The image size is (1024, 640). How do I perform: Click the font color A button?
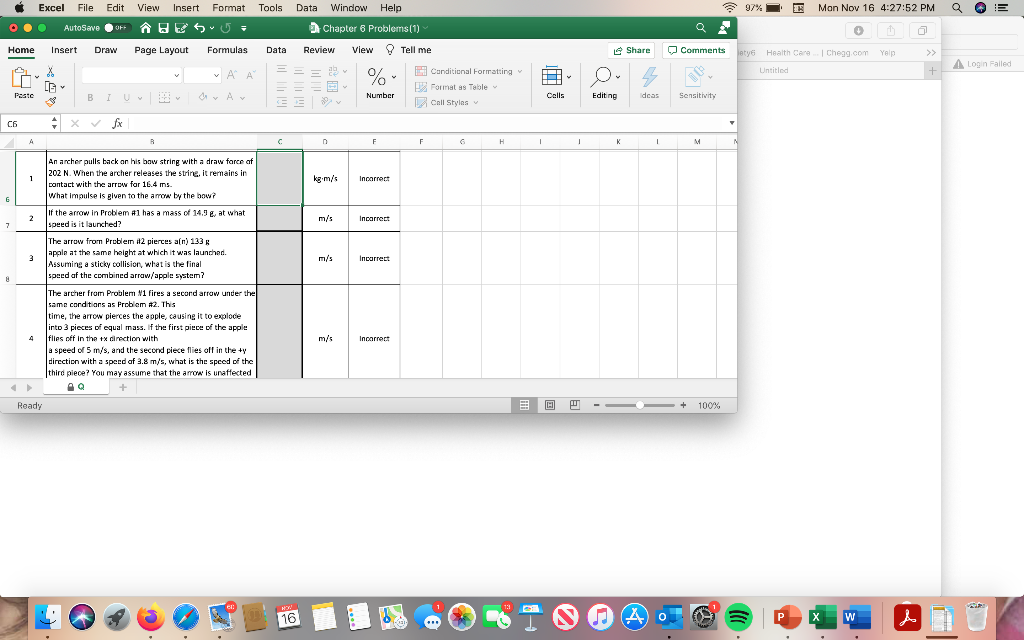230,97
